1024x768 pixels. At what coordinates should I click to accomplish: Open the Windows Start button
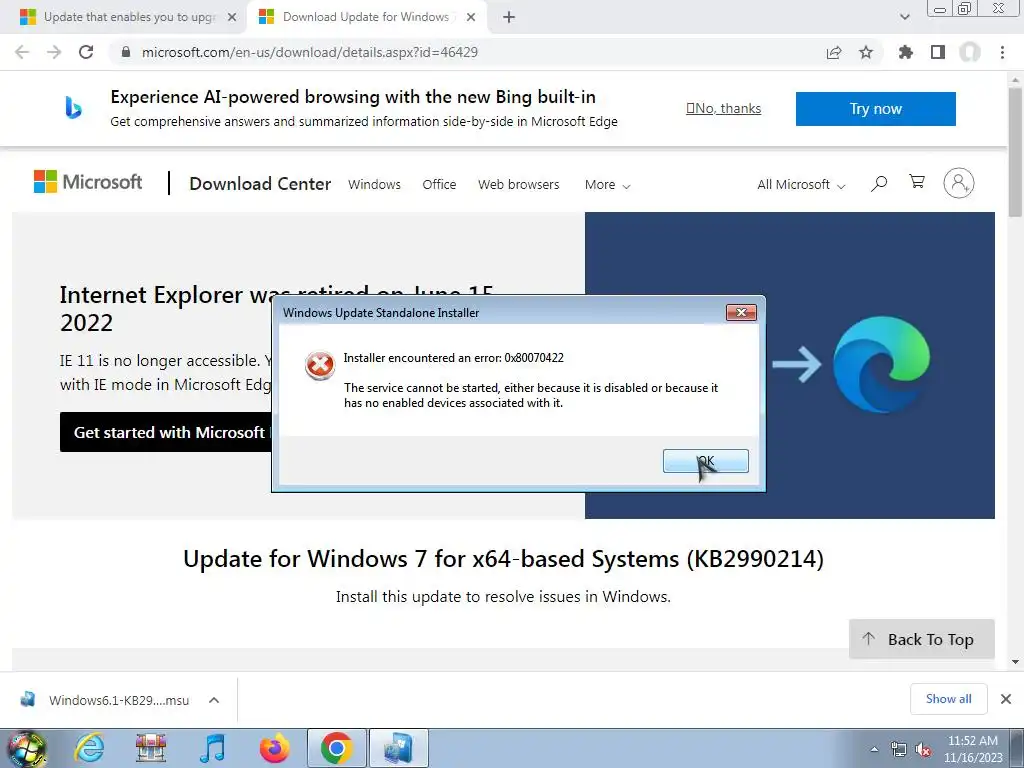pos(27,748)
